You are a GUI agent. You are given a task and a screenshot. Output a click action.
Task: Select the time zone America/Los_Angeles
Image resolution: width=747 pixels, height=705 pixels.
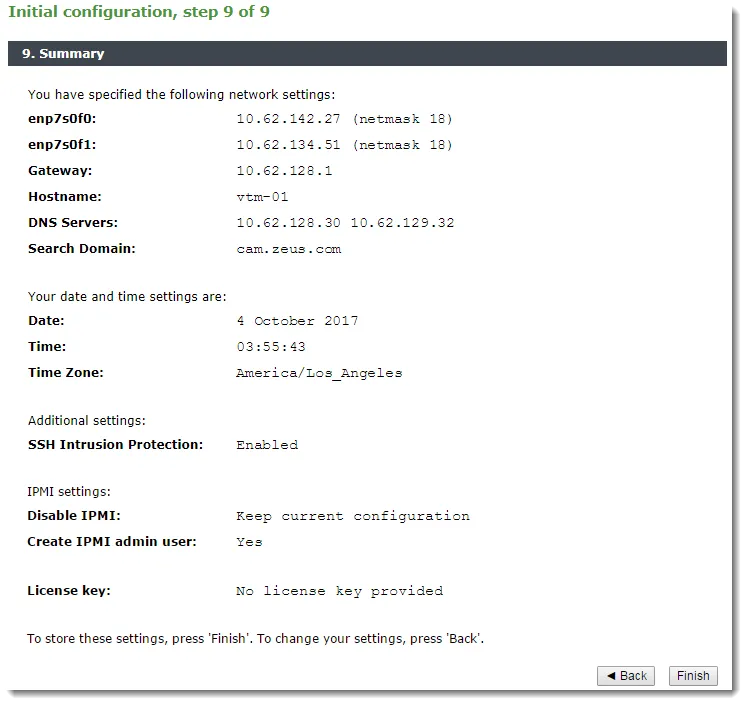pos(319,373)
